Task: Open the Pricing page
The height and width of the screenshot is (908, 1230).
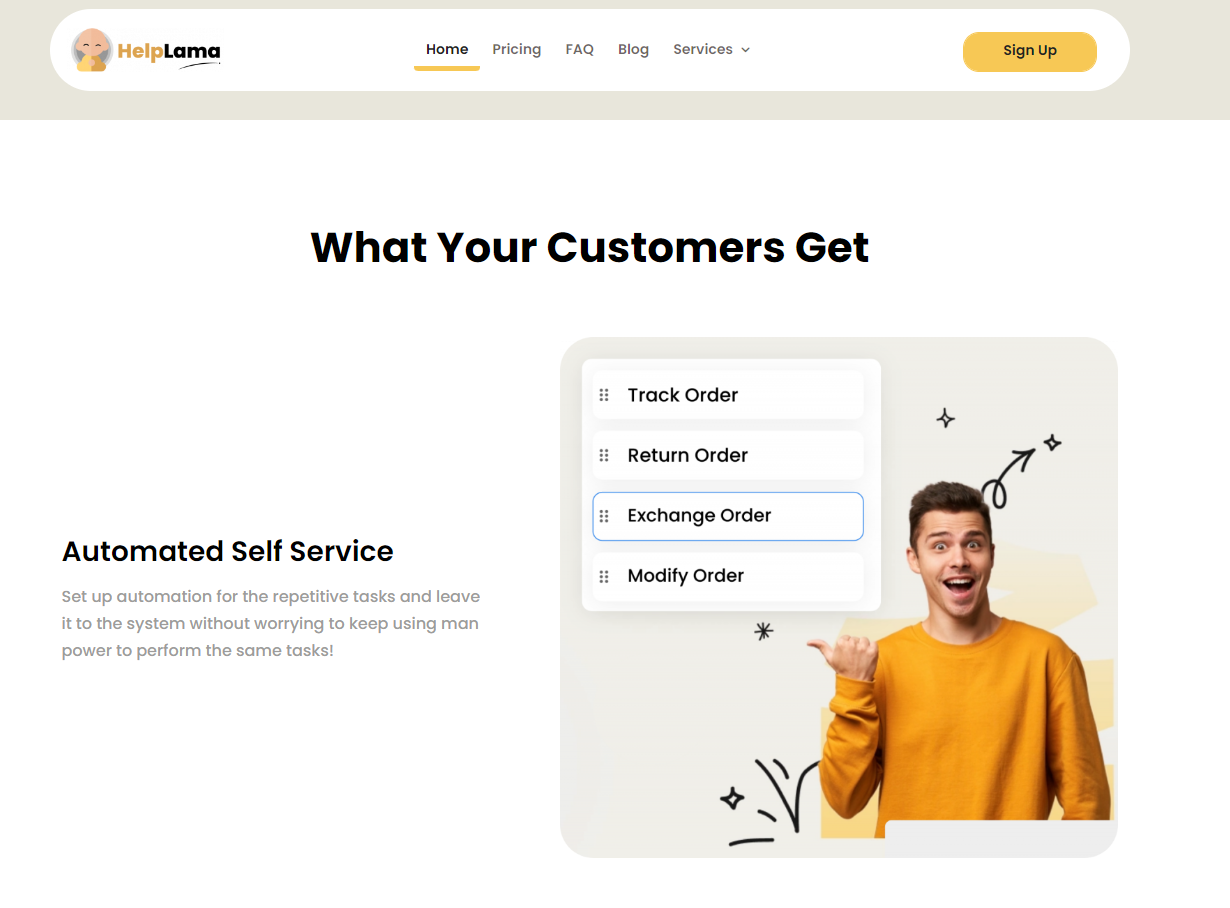Action: tap(517, 50)
